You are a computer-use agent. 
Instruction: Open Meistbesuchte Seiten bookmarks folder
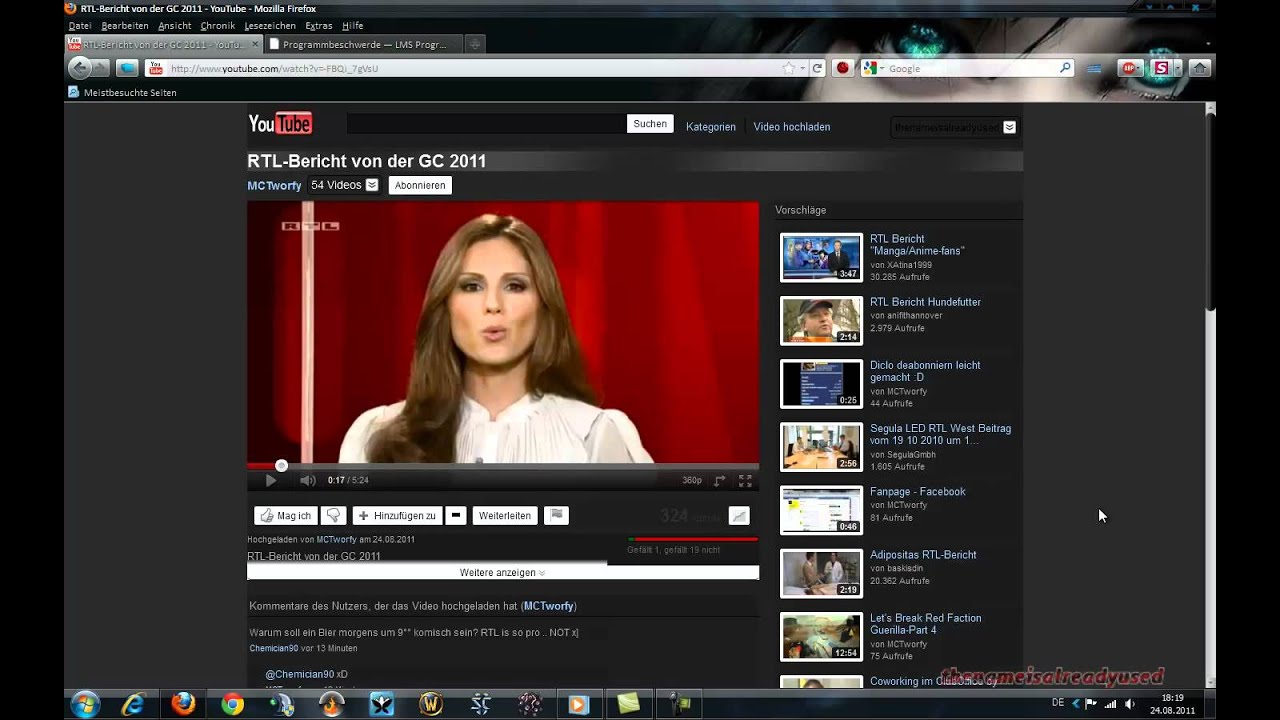point(121,92)
